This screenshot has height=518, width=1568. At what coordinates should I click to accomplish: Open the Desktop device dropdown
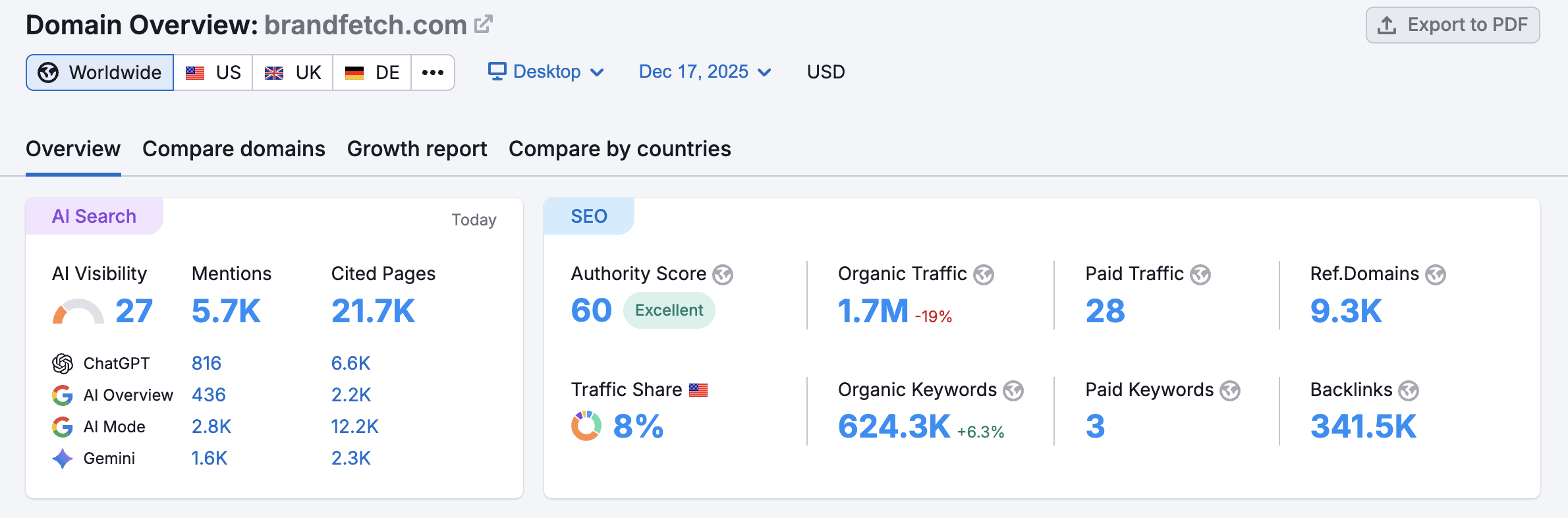546,71
